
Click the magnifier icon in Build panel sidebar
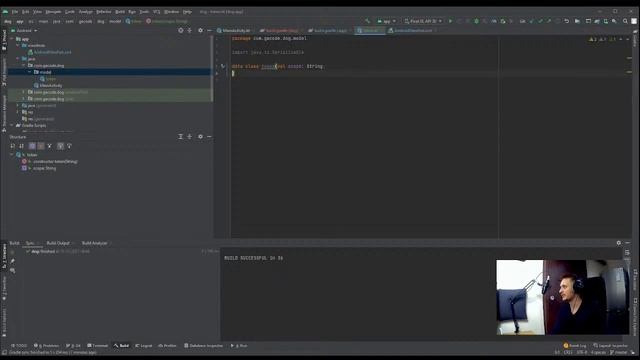(13, 270)
